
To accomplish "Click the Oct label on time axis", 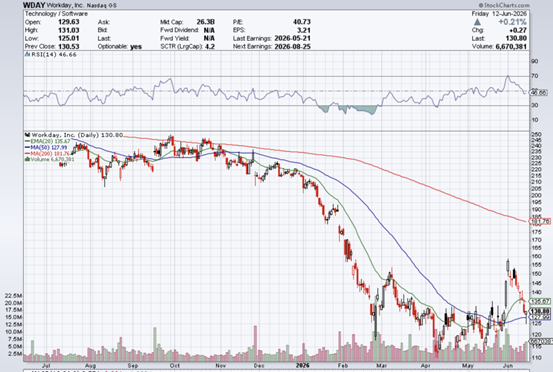I will point(175,366).
